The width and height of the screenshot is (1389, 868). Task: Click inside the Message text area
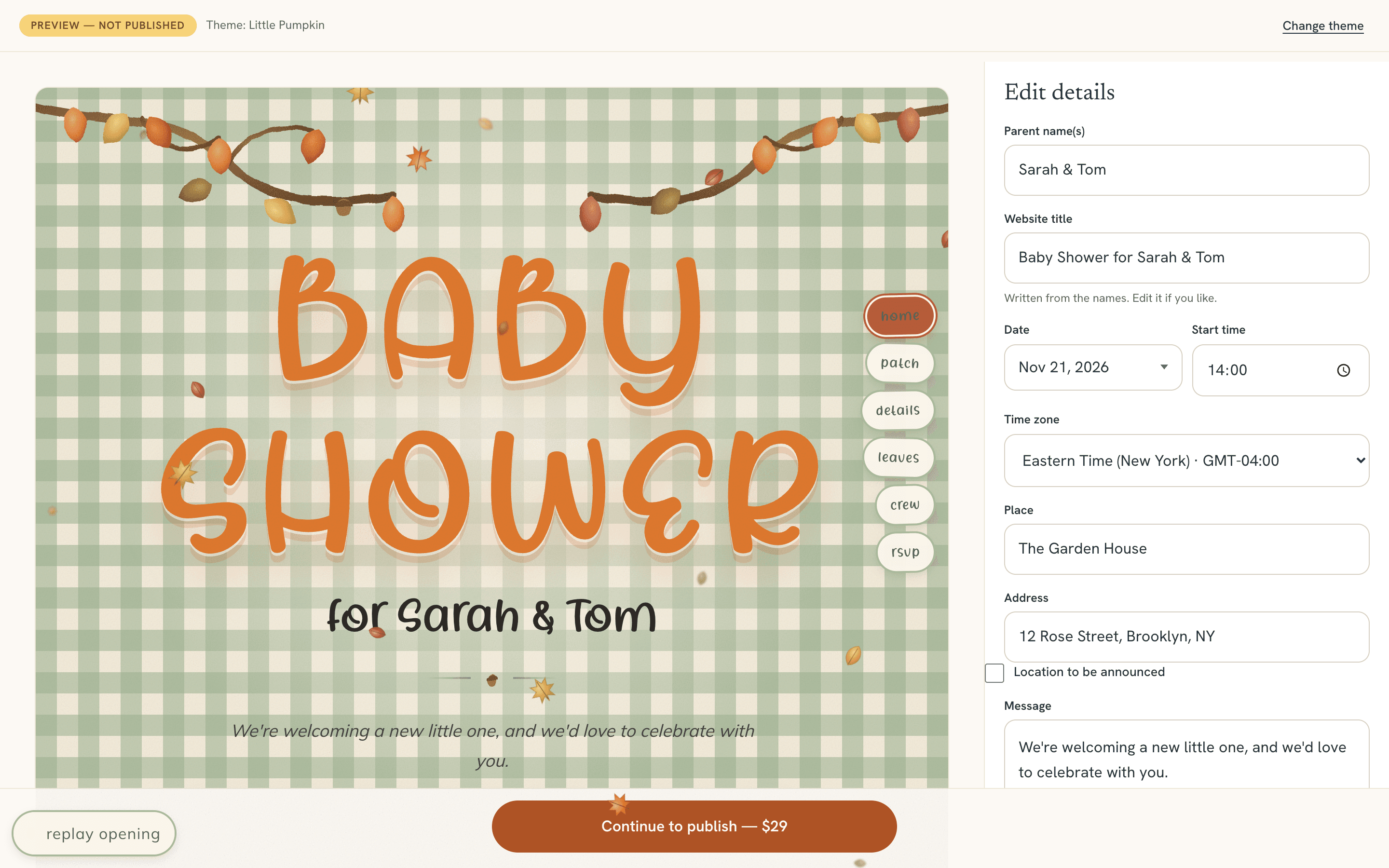pyautogui.click(x=1186, y=755)
